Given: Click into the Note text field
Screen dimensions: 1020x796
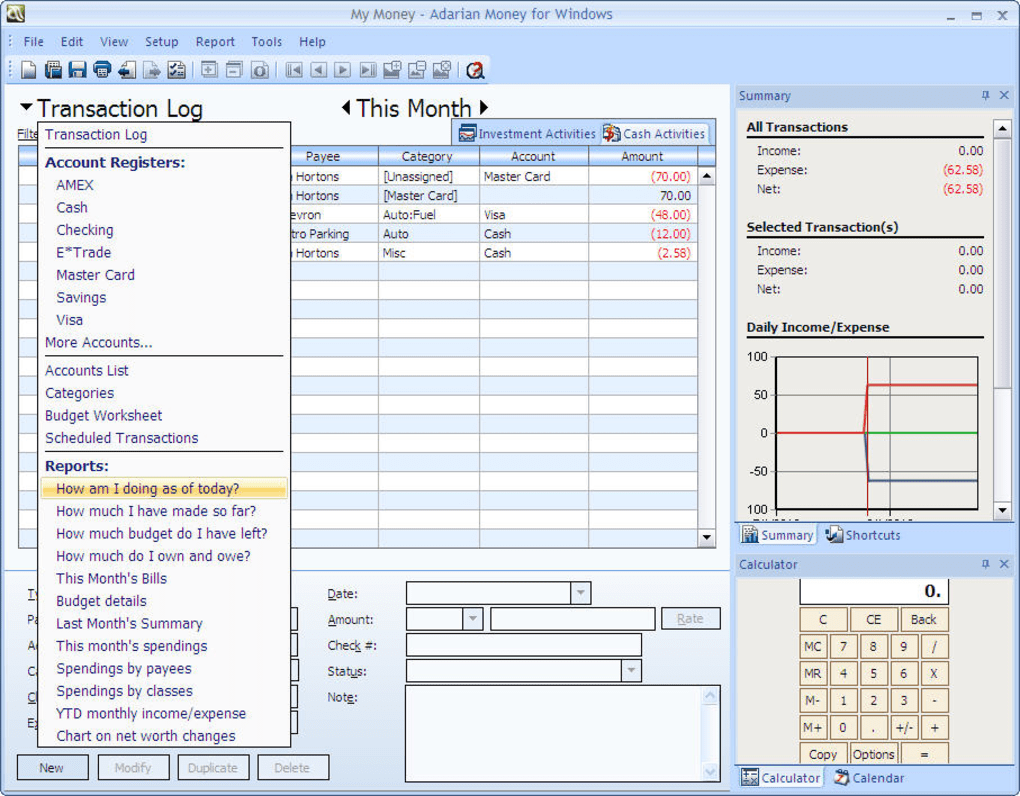Looking at the screenshot, I should click(x=554, y=732).
